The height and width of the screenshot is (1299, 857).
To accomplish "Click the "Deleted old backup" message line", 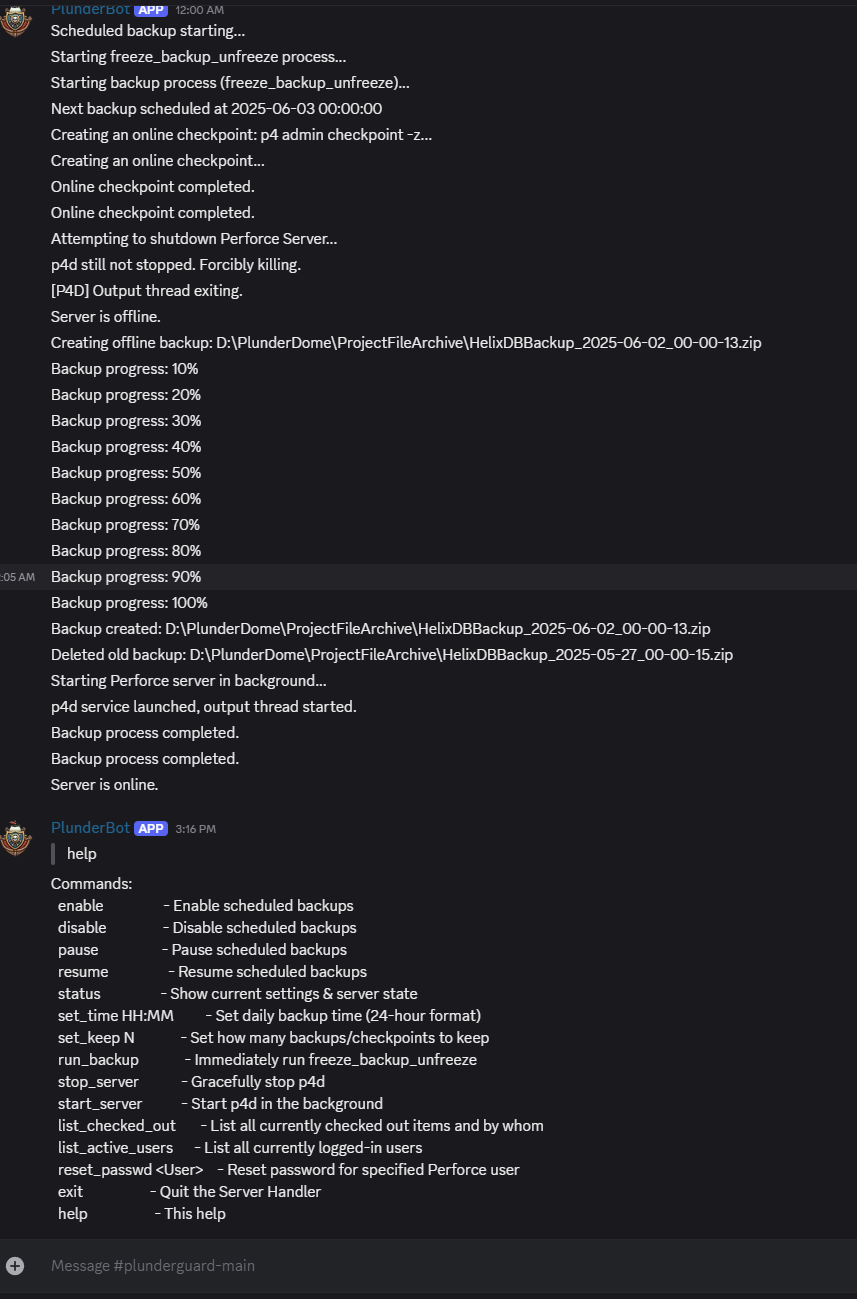I will (x=392, y=655).
